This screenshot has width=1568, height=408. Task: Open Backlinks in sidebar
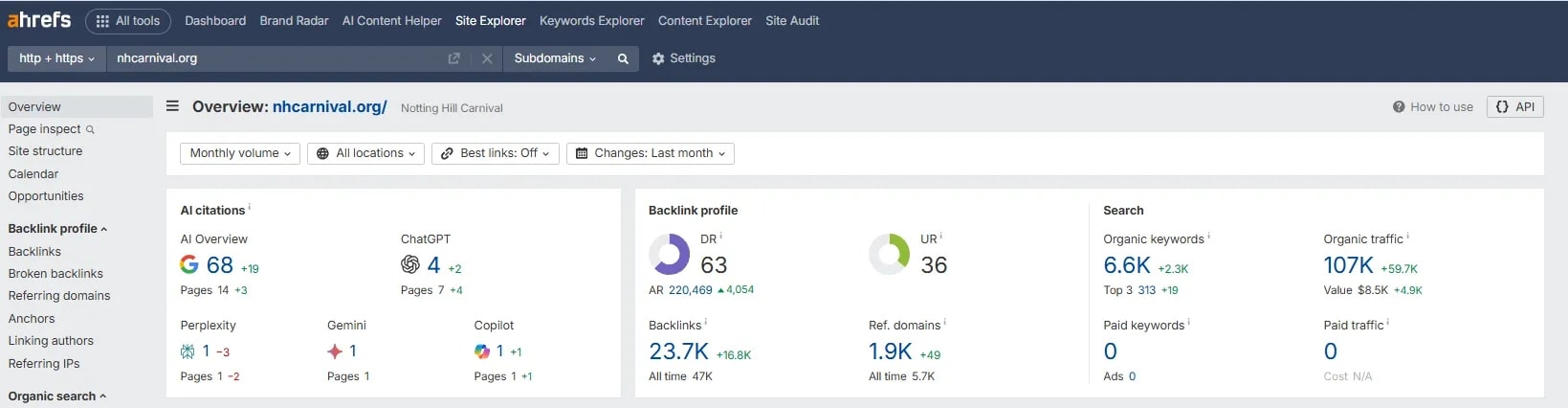click(x=34, y=252)
